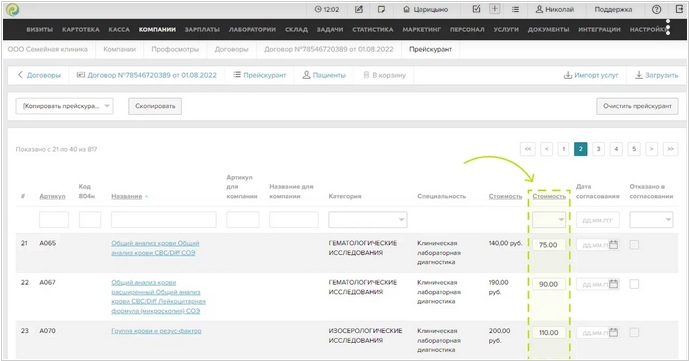
Task: Edit contract price 110.00 field
Action: pyautogui.click(x=549, y=332)
